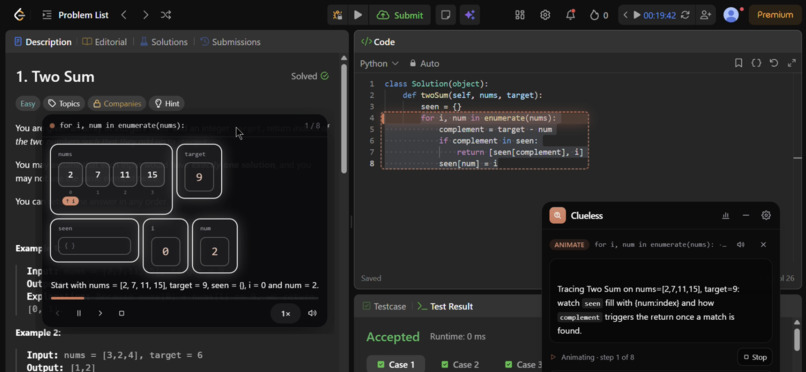Go to the previous problem arrow
This screenshot has height=372, width=806.
(x=123, y=15)
